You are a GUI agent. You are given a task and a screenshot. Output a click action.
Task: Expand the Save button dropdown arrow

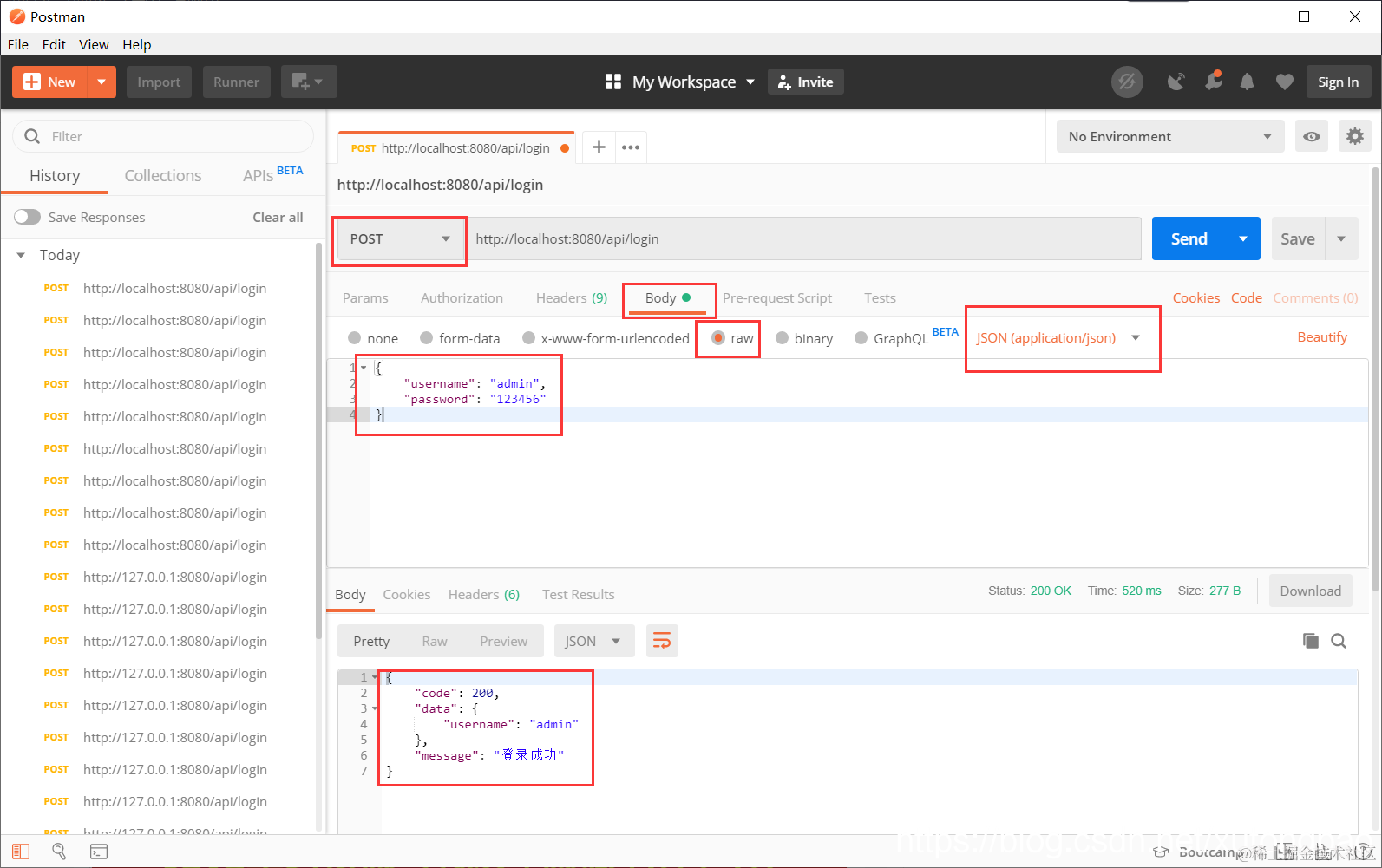(1341, 239)
